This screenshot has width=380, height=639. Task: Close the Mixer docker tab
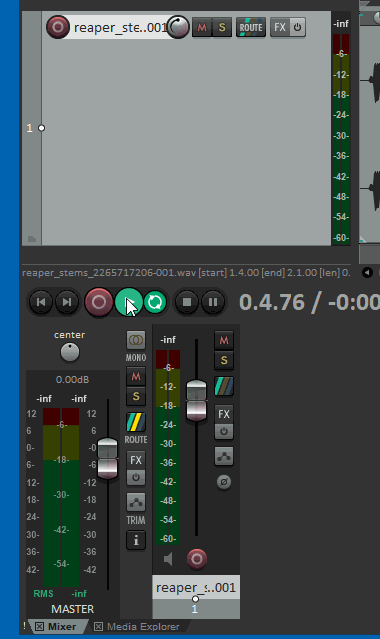tap(40, 626)
